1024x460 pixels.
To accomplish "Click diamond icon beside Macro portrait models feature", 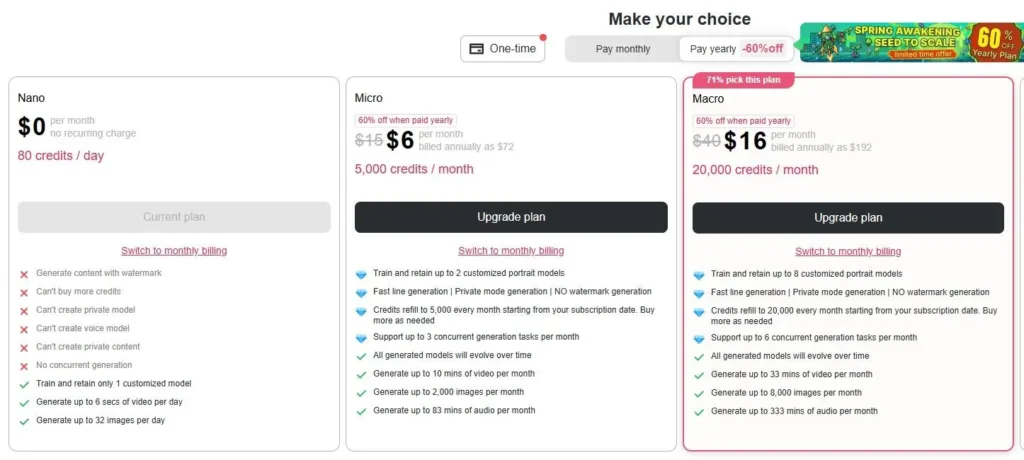I will (699, 274).
